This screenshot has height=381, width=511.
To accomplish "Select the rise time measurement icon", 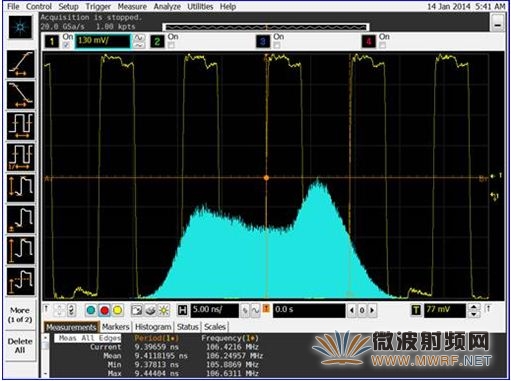I will (x=21, y=64).
